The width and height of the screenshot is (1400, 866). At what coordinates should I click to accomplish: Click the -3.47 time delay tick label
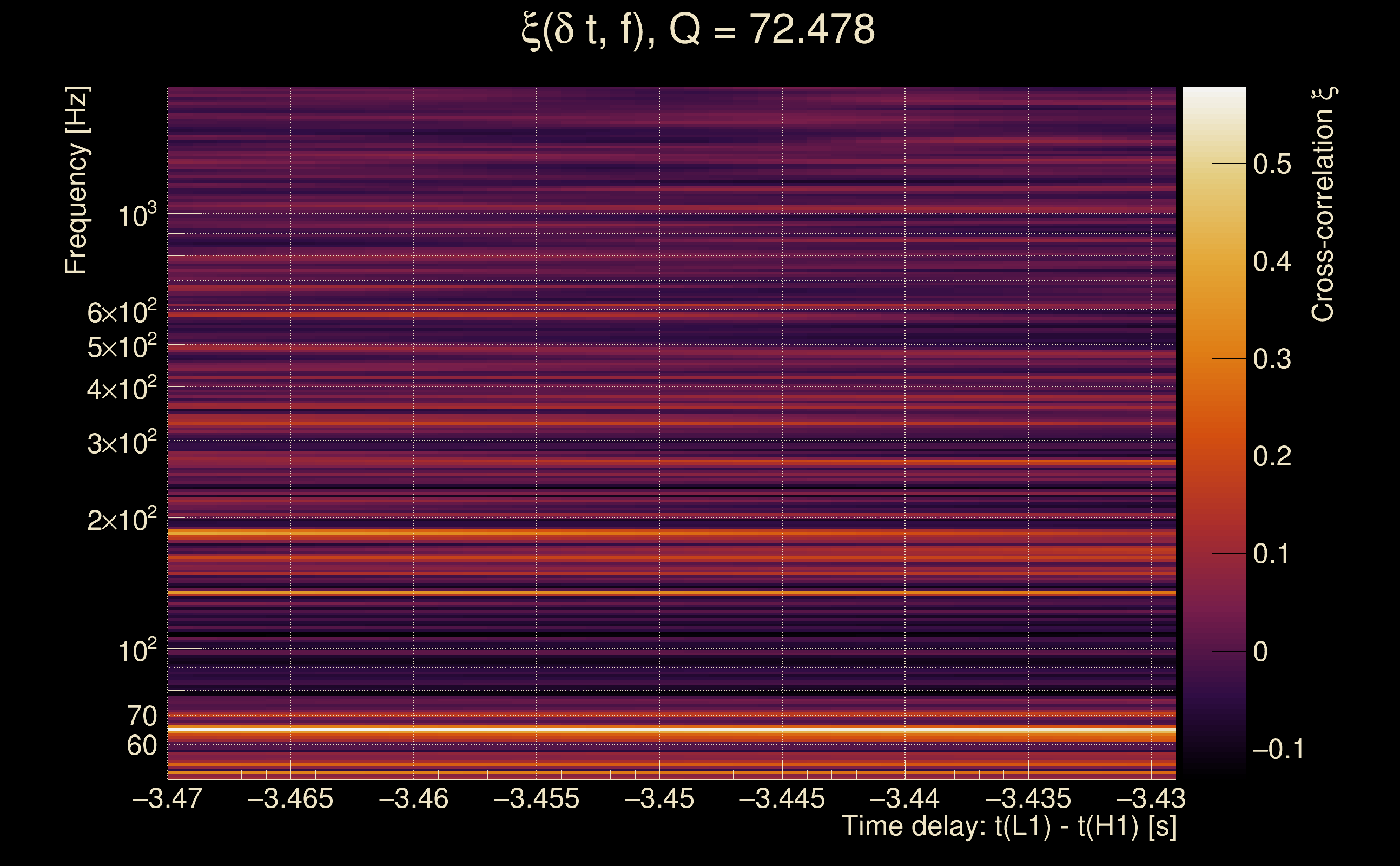point(167,798)
